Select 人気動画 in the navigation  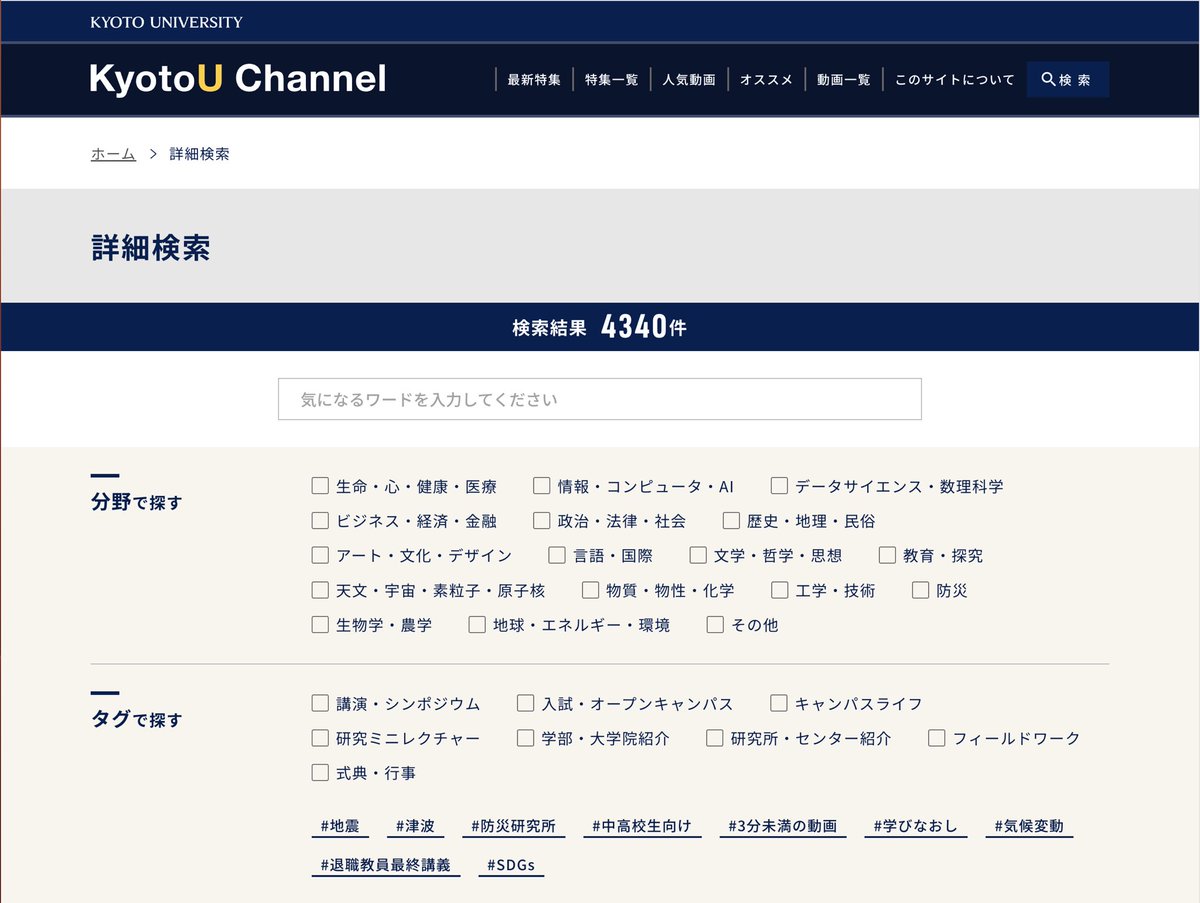coord(689,80)
